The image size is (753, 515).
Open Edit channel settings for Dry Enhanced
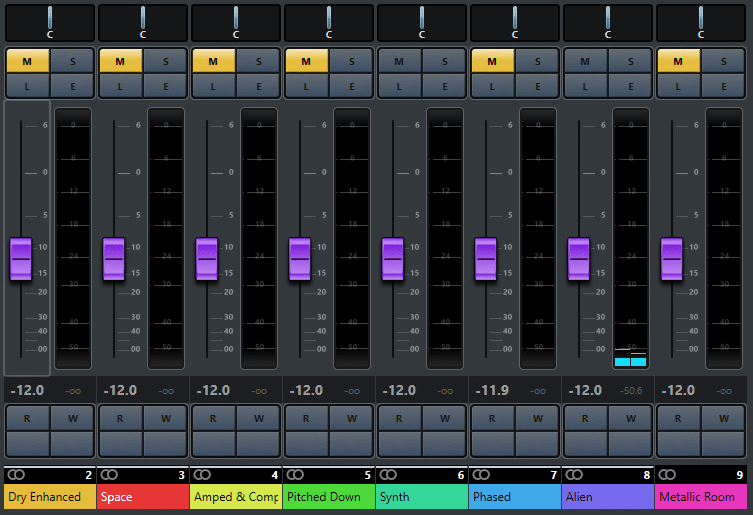[72, 86]
